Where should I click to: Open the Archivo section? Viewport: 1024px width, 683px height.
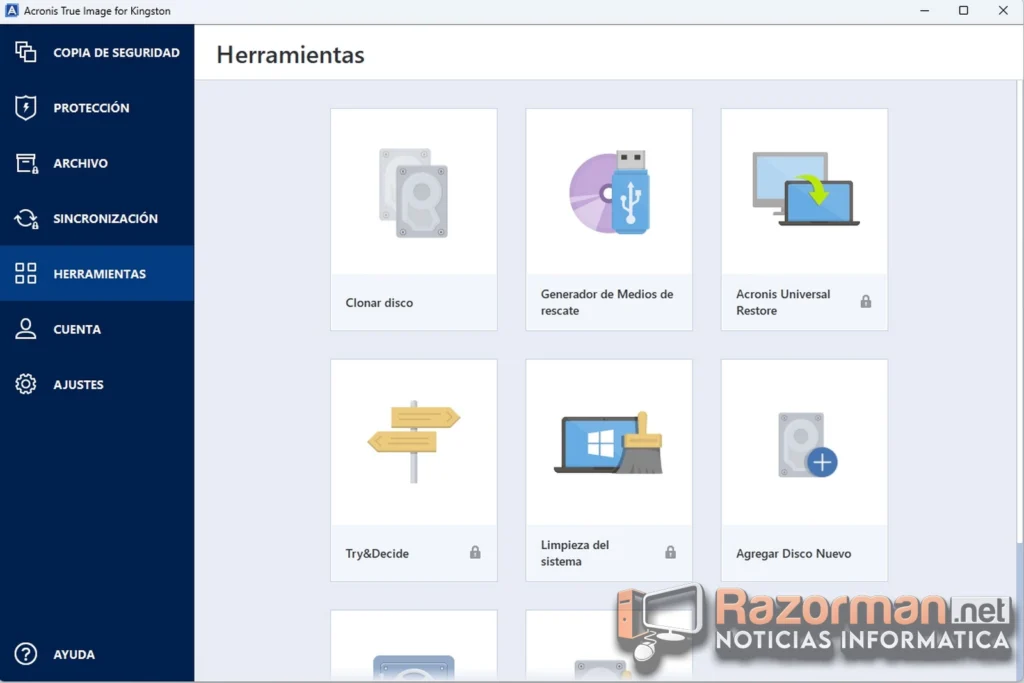coord(80,163)
